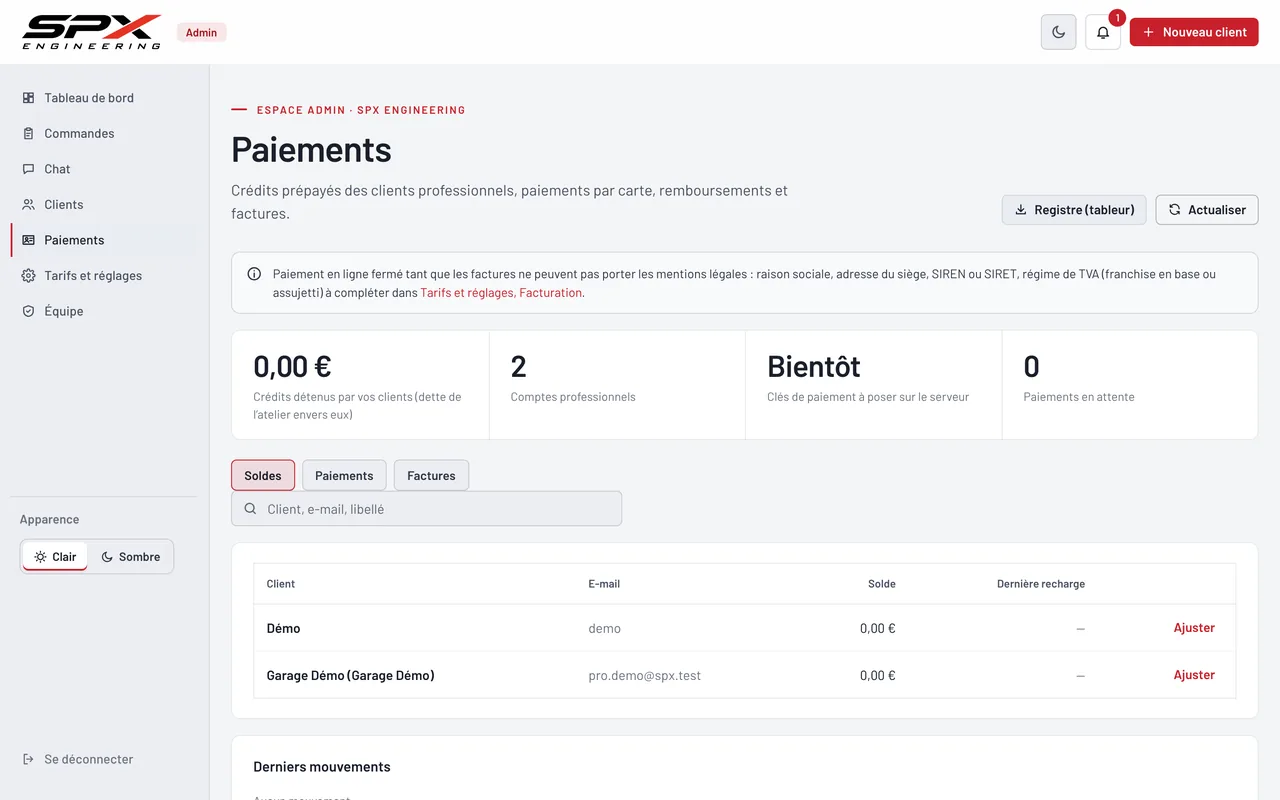Log out via Se déconnecter

point(104,759)
